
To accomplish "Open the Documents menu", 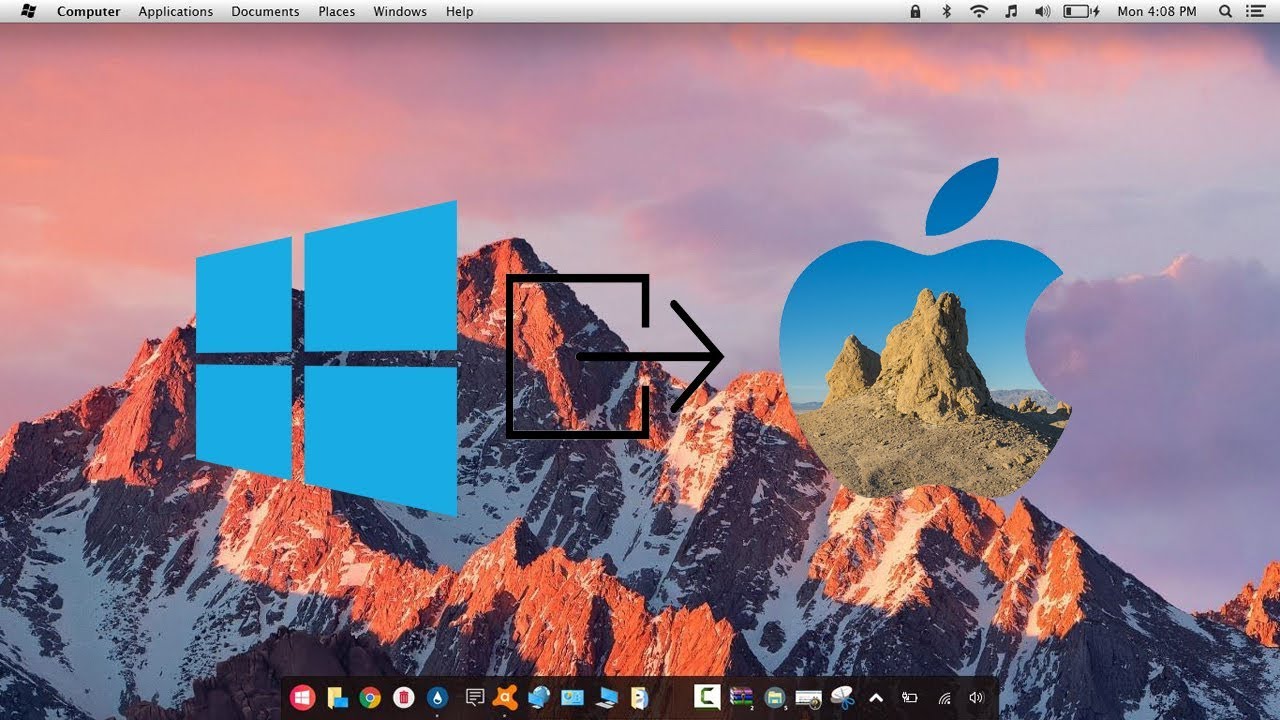I will 265,12.
